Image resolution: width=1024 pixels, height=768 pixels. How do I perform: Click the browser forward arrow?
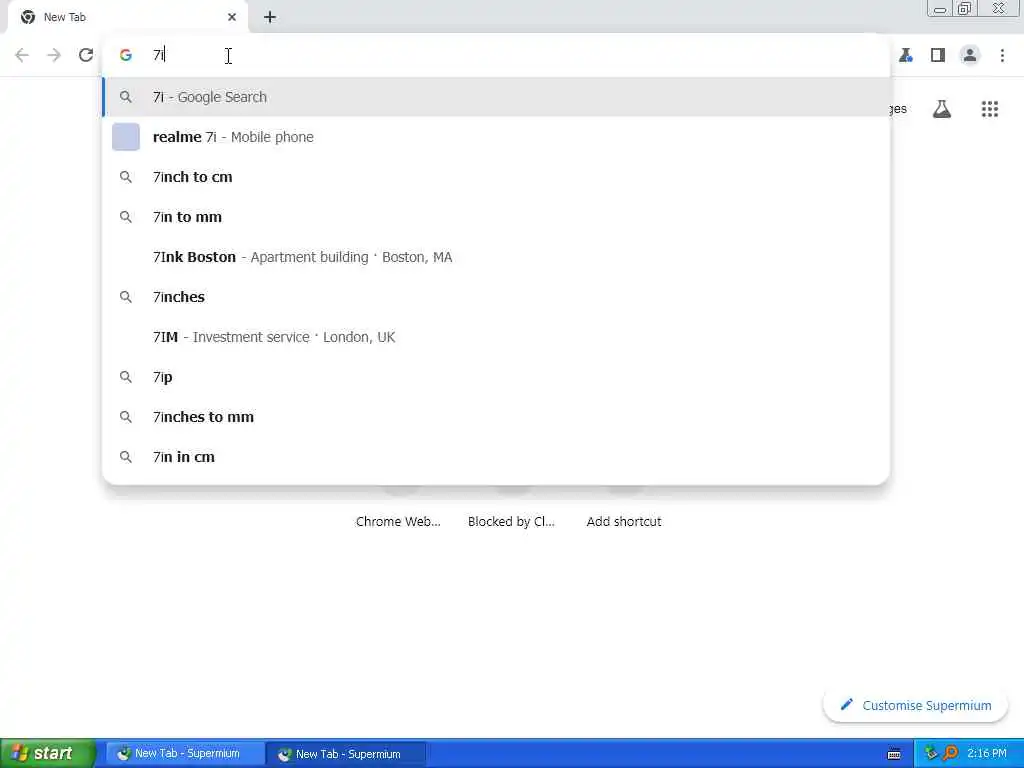tap(54, 55)
